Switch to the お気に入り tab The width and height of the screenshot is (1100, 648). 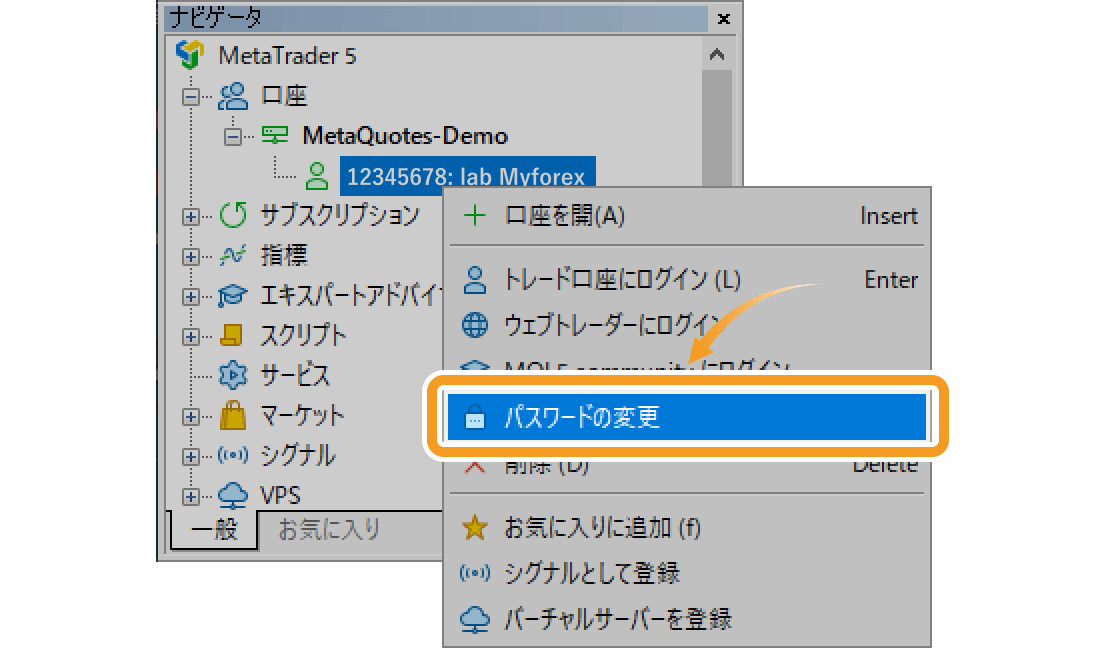328,529
